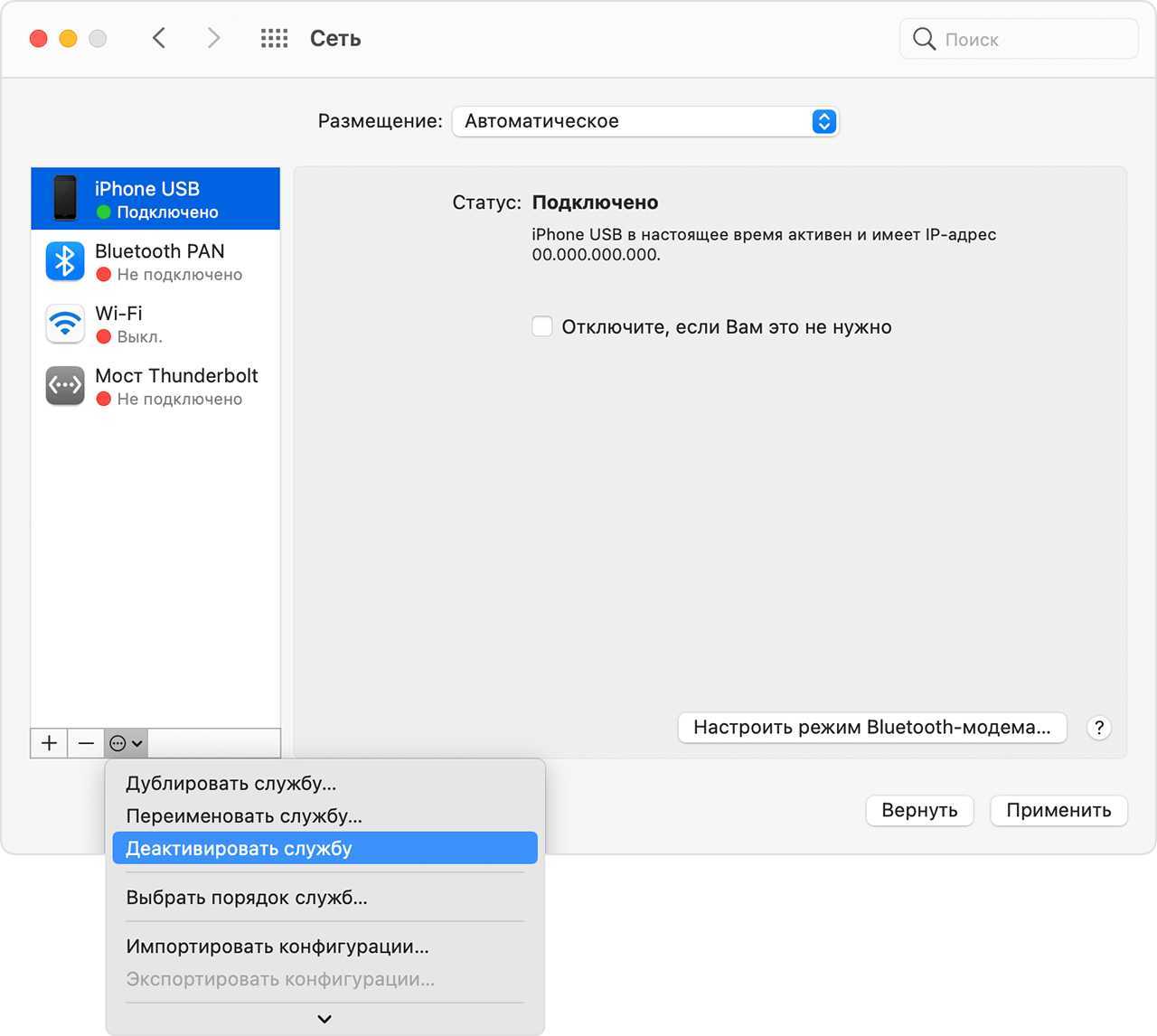Click the Thunderbolt bridge icon
The width and height of the screenshot is (1157, 1036).
coord(65,386)
